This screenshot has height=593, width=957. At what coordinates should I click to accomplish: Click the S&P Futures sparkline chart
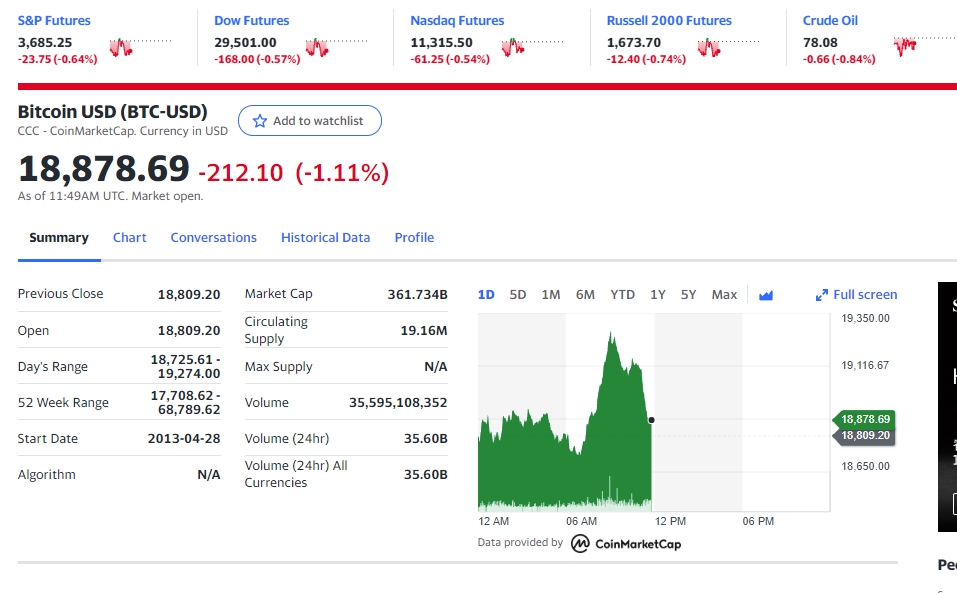140,47
